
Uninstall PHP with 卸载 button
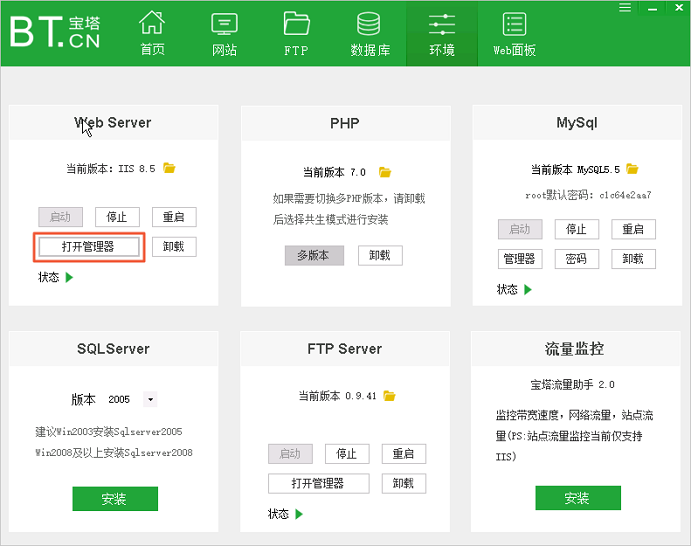[380, 256]
